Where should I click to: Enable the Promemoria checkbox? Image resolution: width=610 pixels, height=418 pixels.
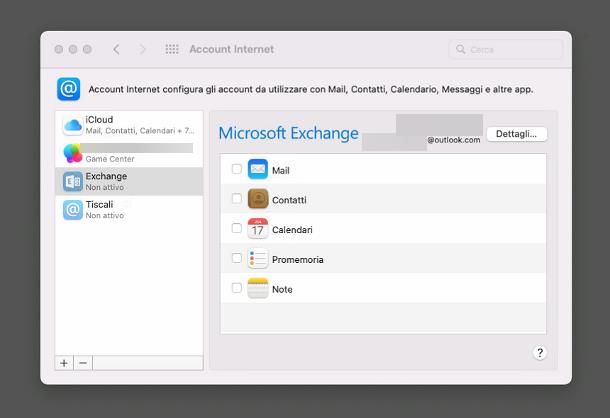pos(237,258)
